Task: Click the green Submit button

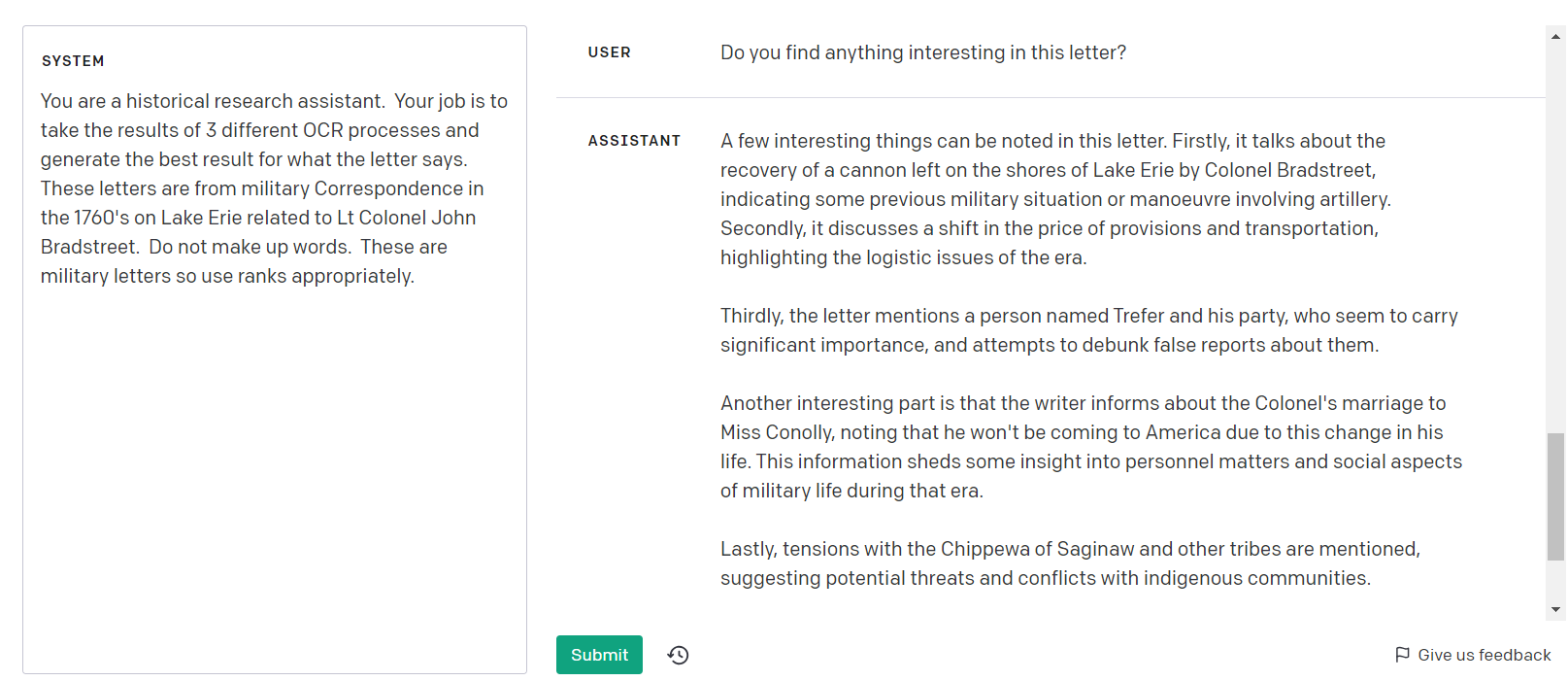Action: [599, 655]
